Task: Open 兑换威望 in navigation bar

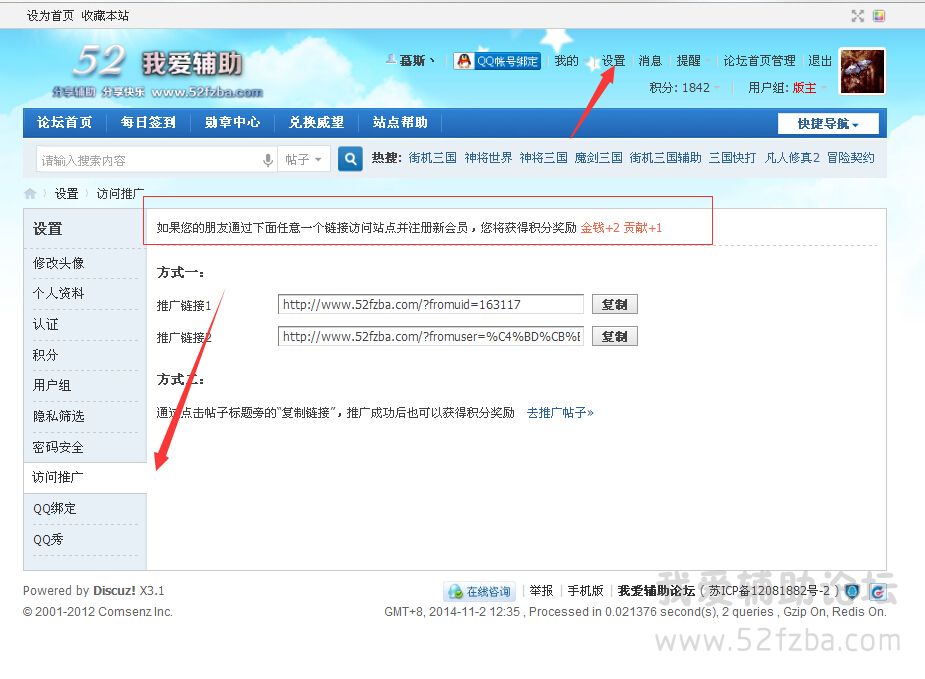Action: (x=316, y=122)
